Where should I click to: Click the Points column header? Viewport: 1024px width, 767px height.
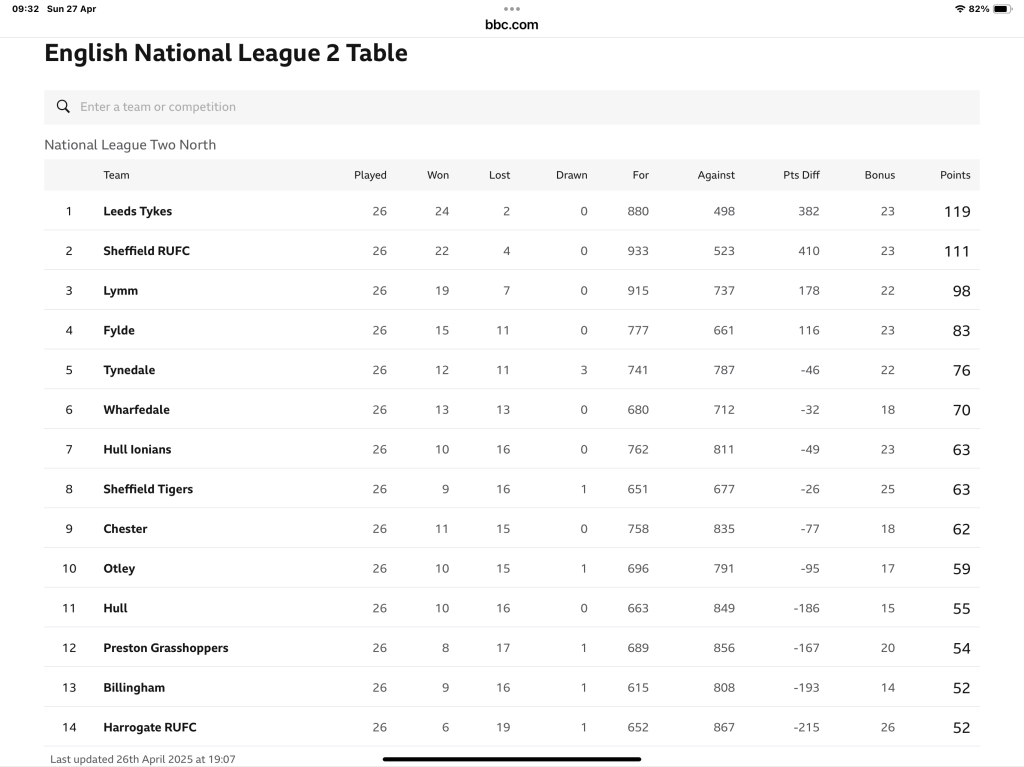click(x=955, y=175)
